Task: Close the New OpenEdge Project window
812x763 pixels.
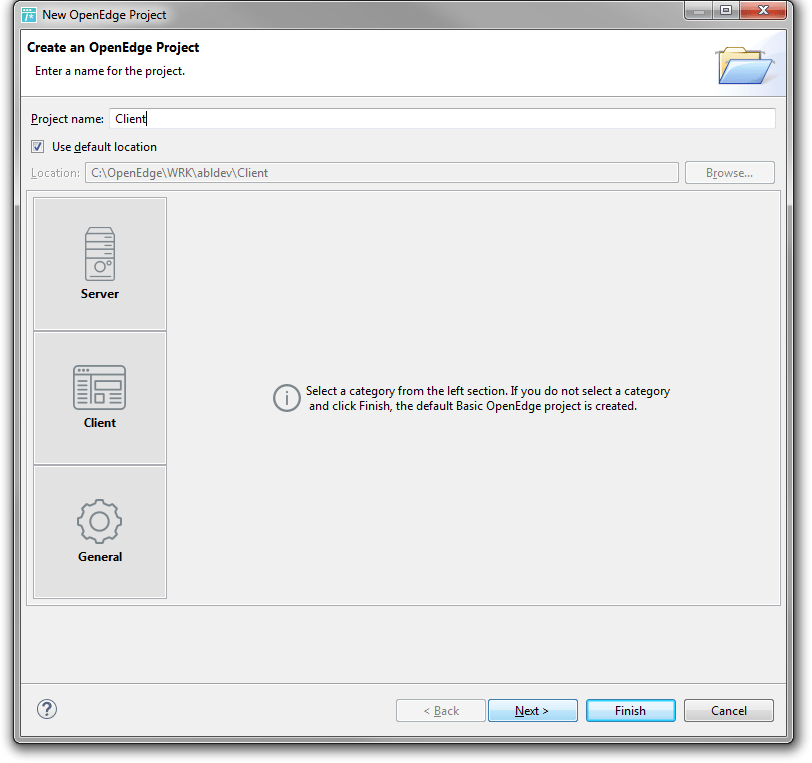Action: click(x=763, y=10)
